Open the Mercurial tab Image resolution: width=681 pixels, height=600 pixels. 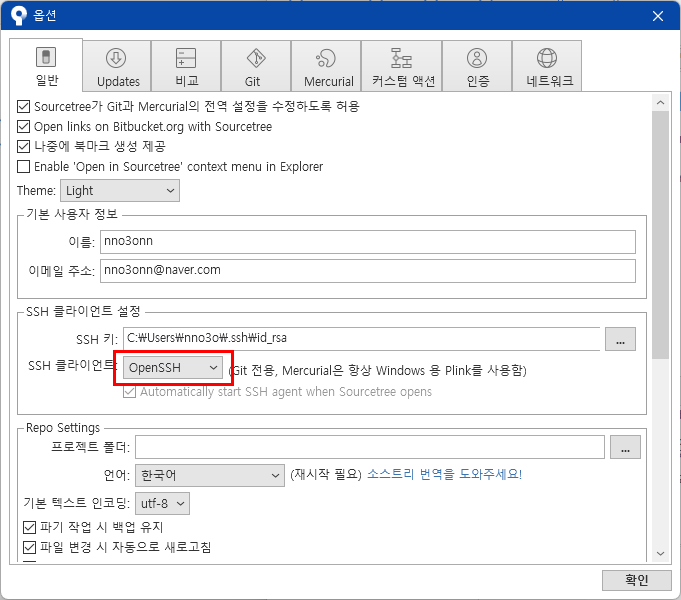(326, 66)
